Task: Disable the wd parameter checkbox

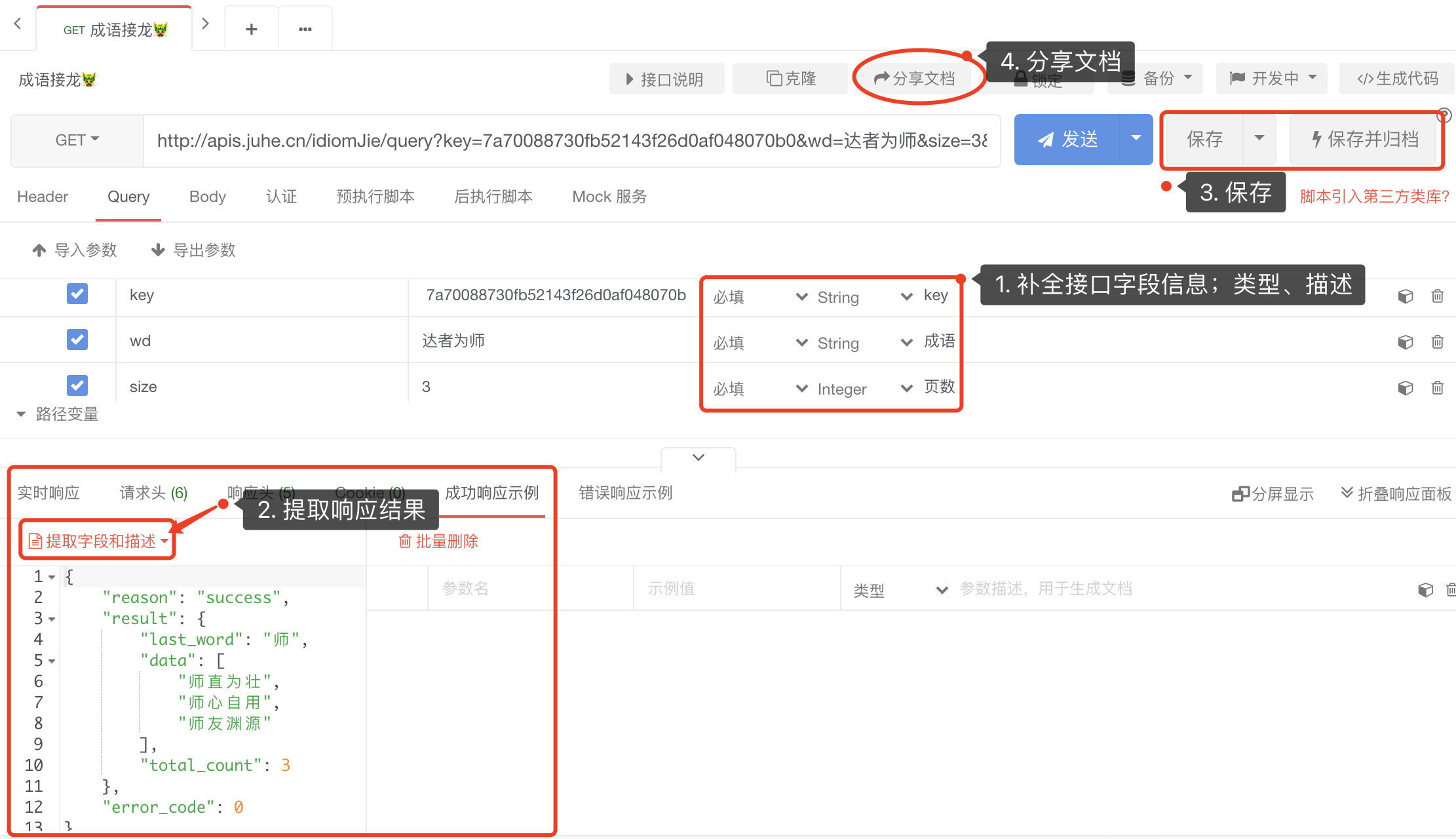Action: click(77, 340)
